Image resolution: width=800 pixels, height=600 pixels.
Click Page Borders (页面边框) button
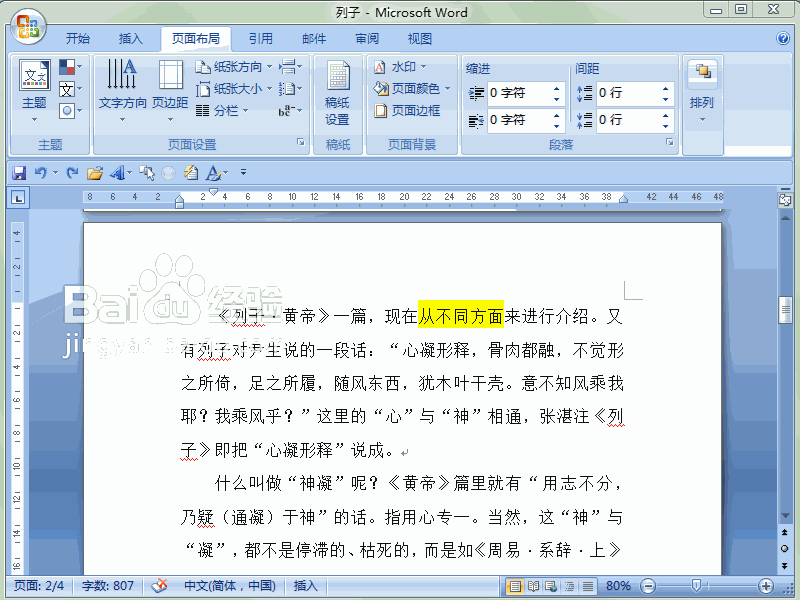point(407,110)
